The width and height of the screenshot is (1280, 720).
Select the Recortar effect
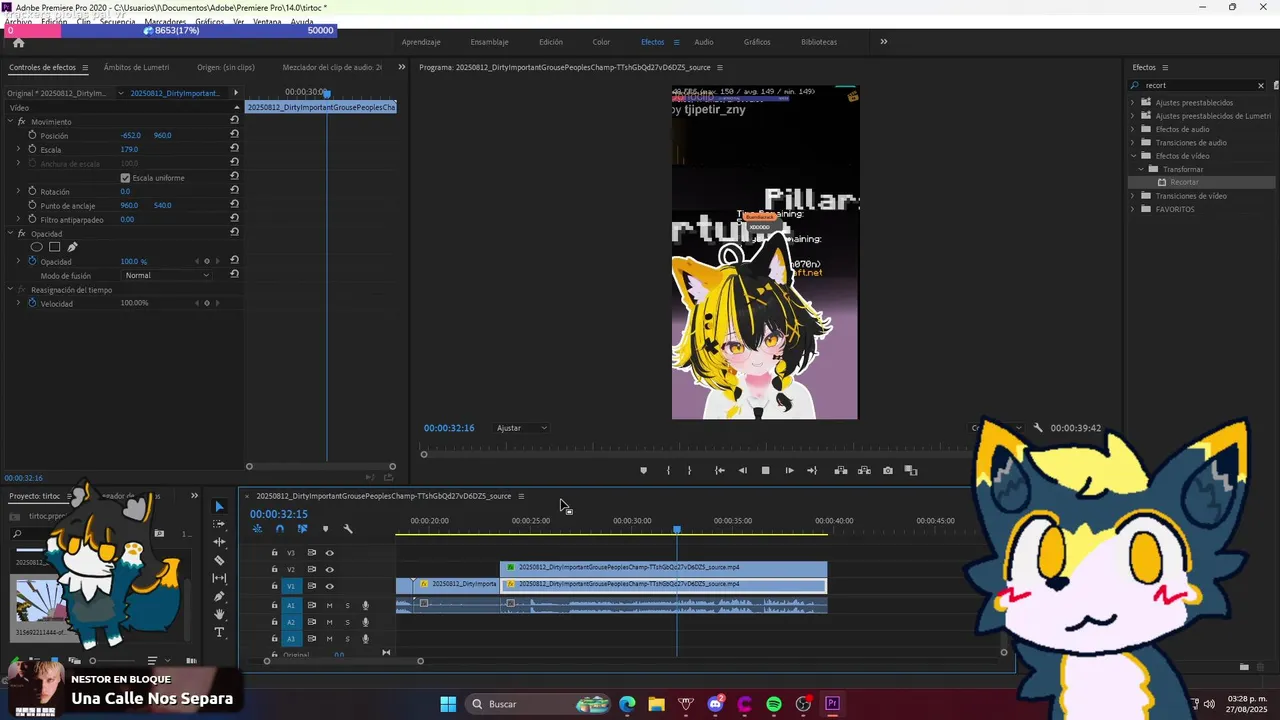[x=1184, y=182]
